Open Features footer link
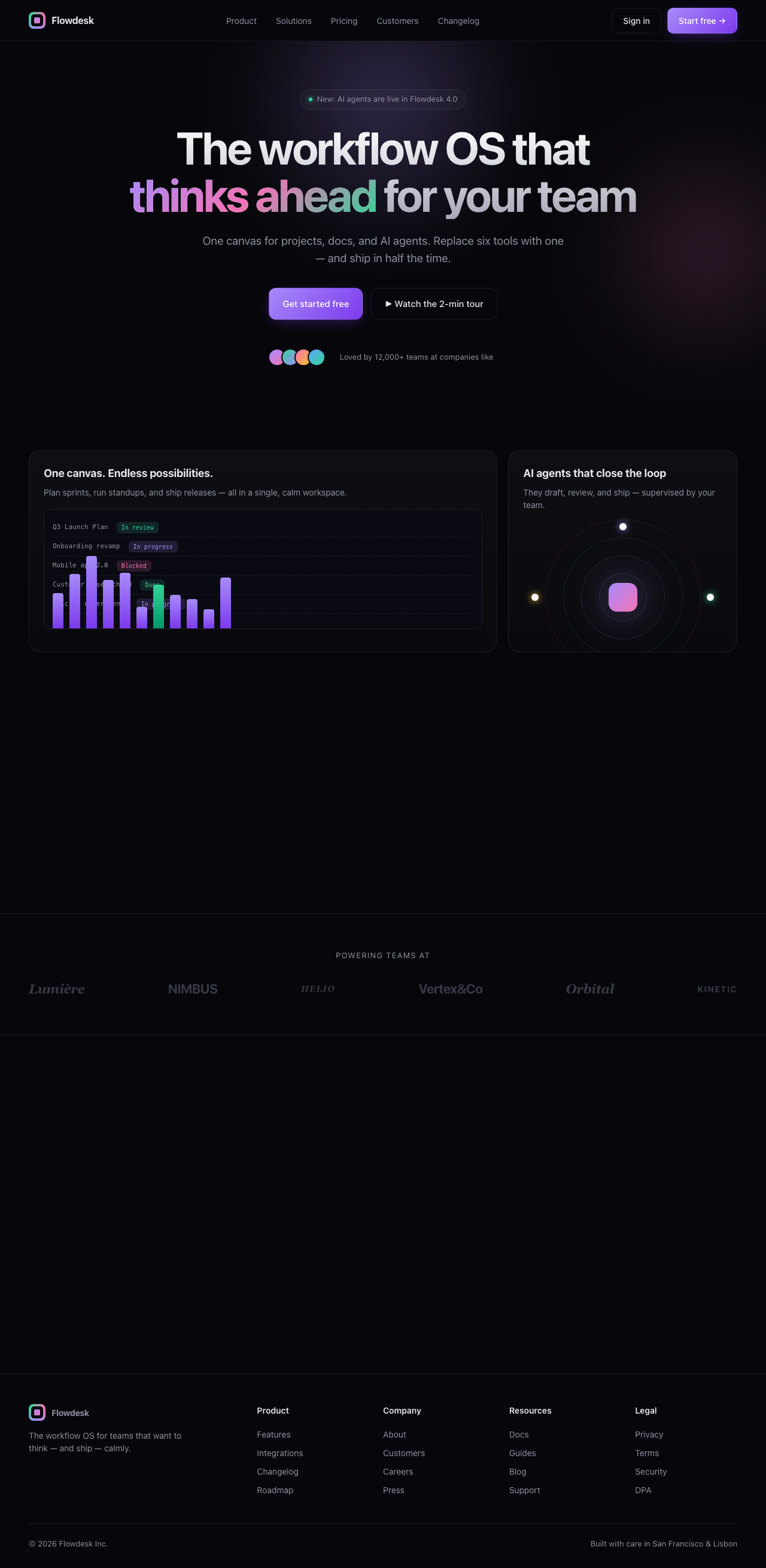766x1568 pixels. point(274,1435)
